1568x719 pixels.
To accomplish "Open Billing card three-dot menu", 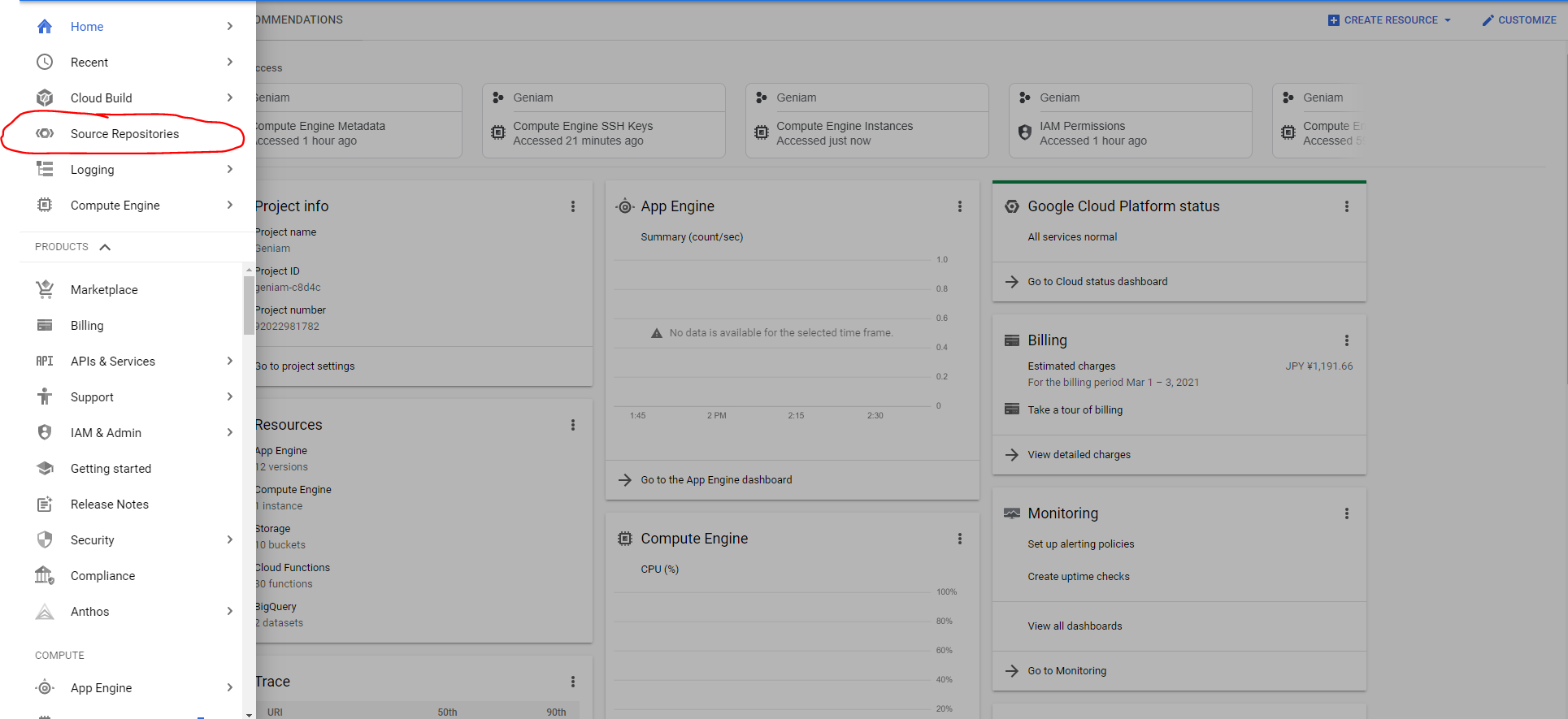I will (1347, 340).
